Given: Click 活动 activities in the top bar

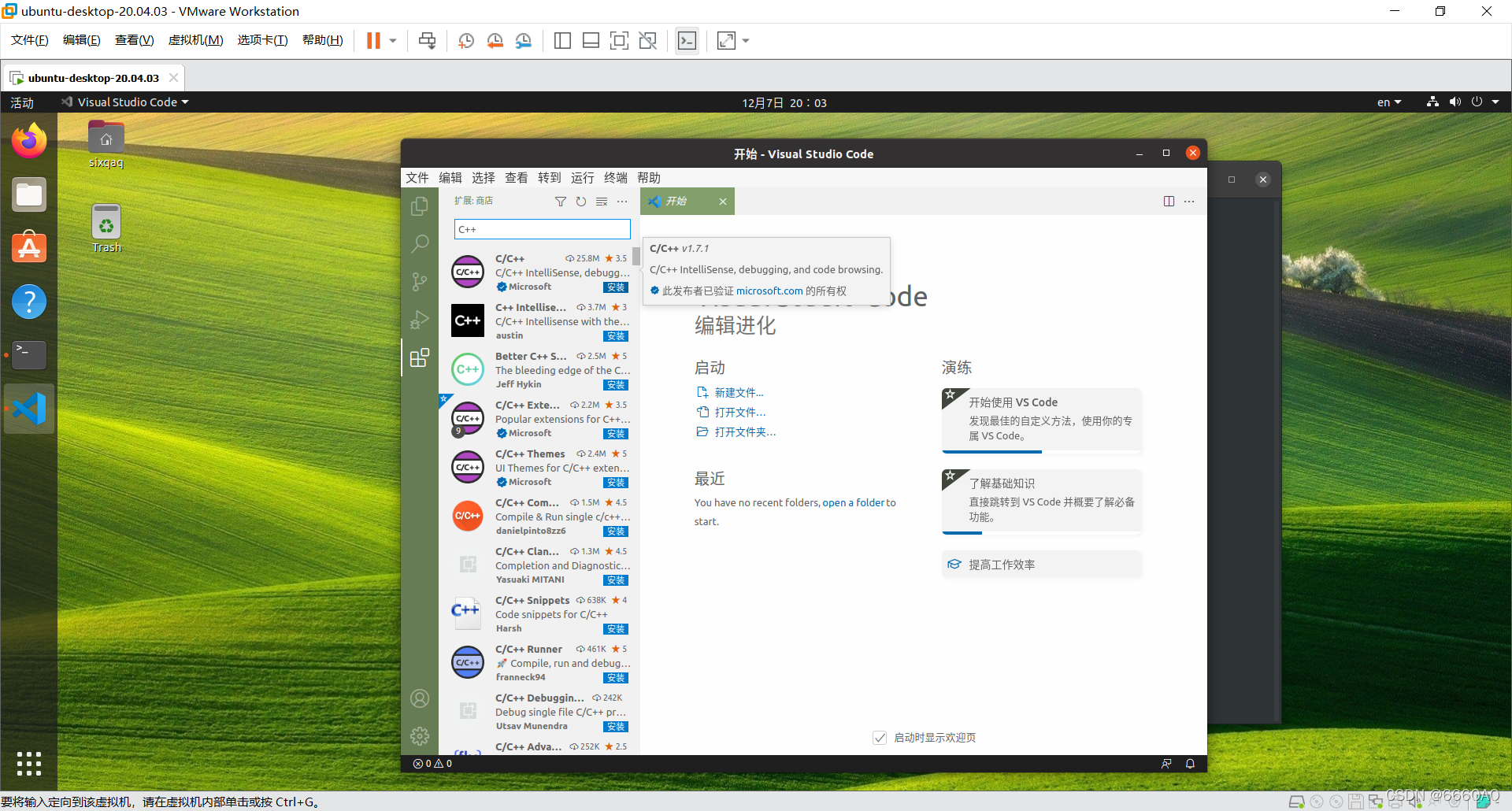Looking at the screenshot, I should [x=22, y=103].
